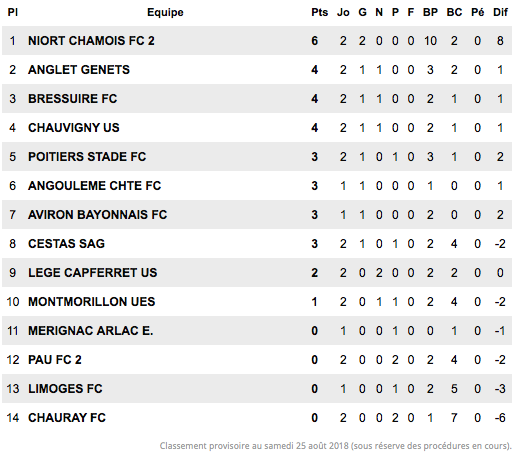Image resolution: width=515 pixels, height=461 pixels.
Task: Open POITIERS STADE FC entry
Action: [x=87, y=157]
